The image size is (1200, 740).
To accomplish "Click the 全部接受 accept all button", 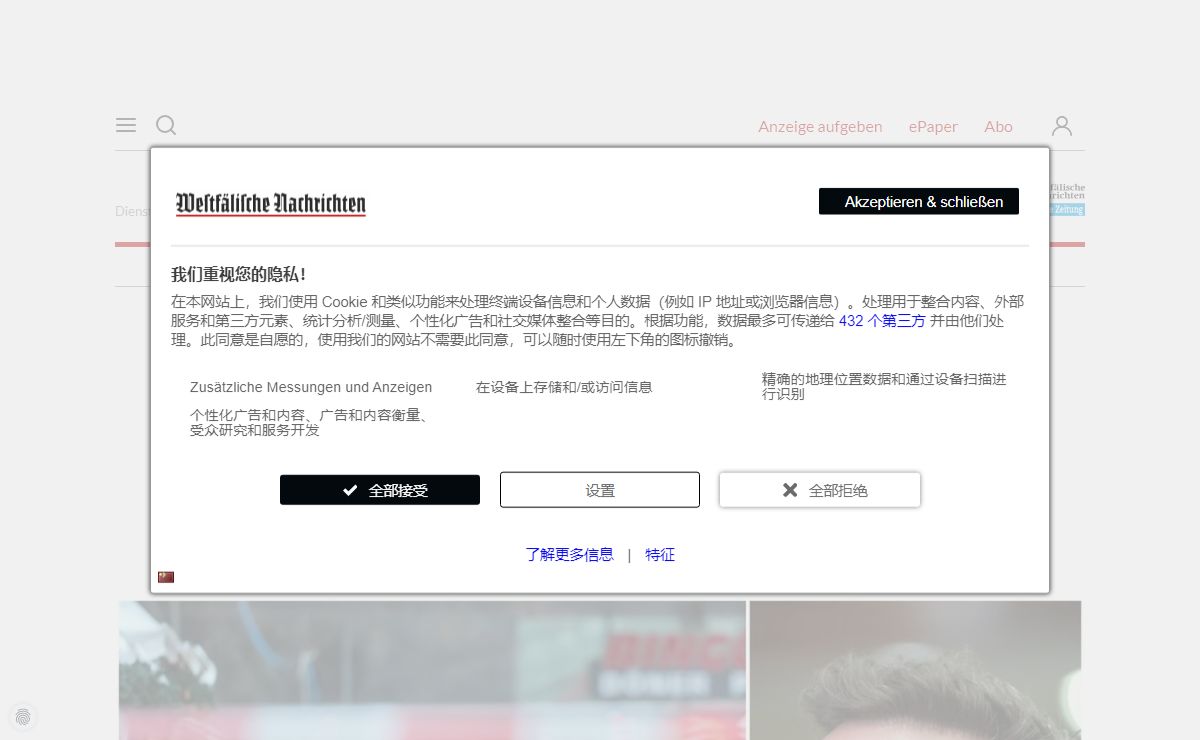I will pyautogui.click(x=380, y=490).
